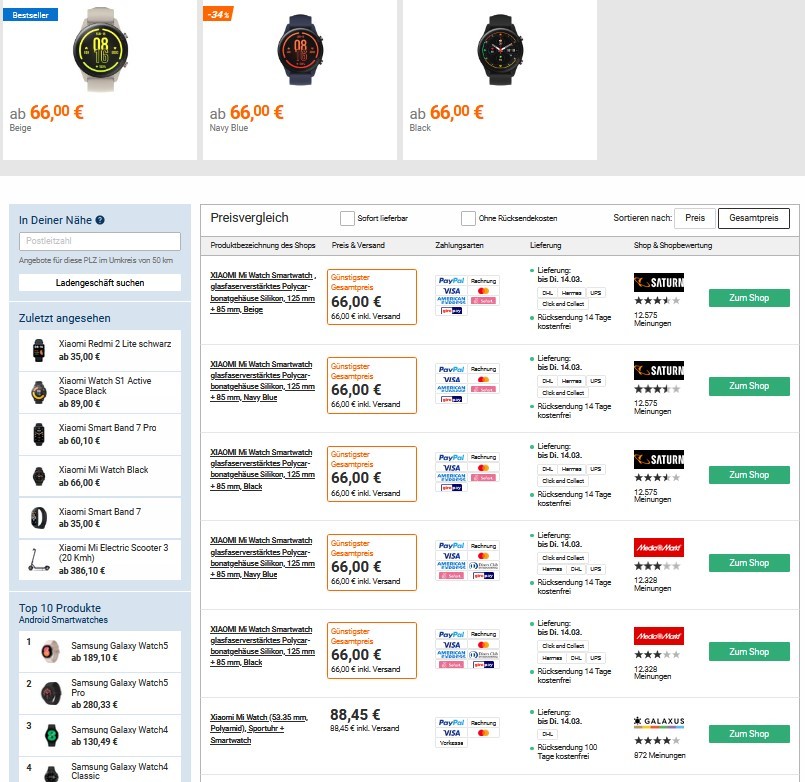The image size is (805, 782).
Task: Click the Saturn logo in the first Black offer
Action: click(659, 459)
